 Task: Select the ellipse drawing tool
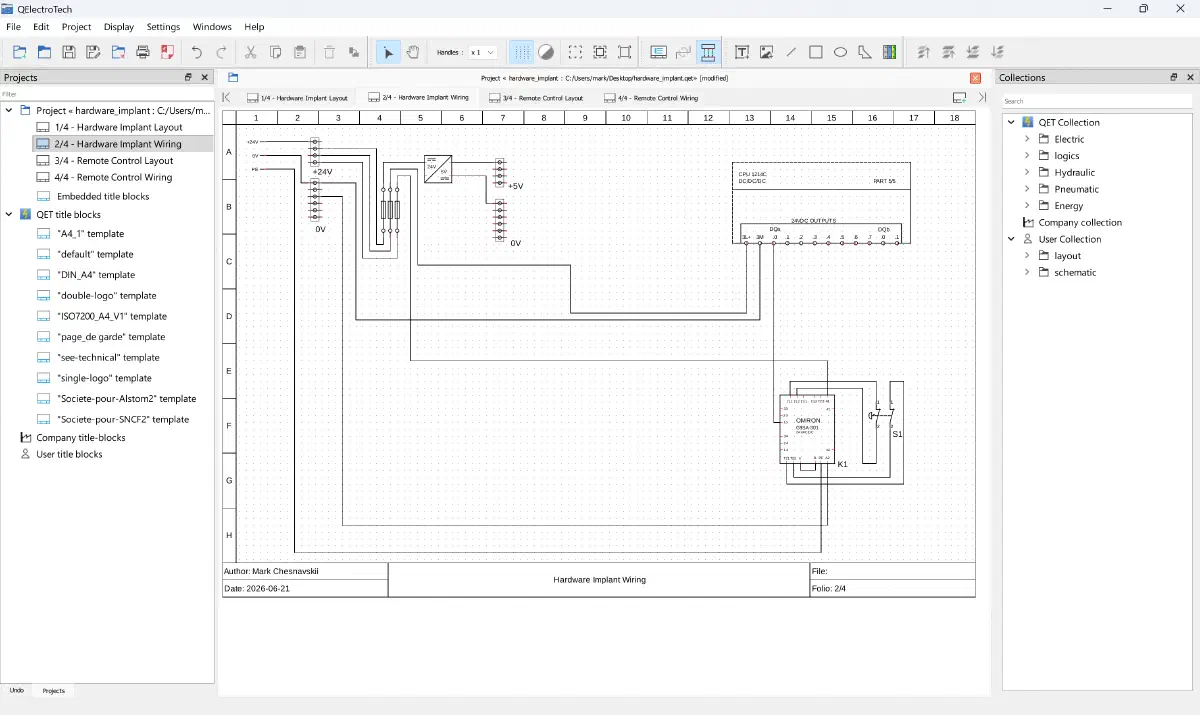pos(841,52)
